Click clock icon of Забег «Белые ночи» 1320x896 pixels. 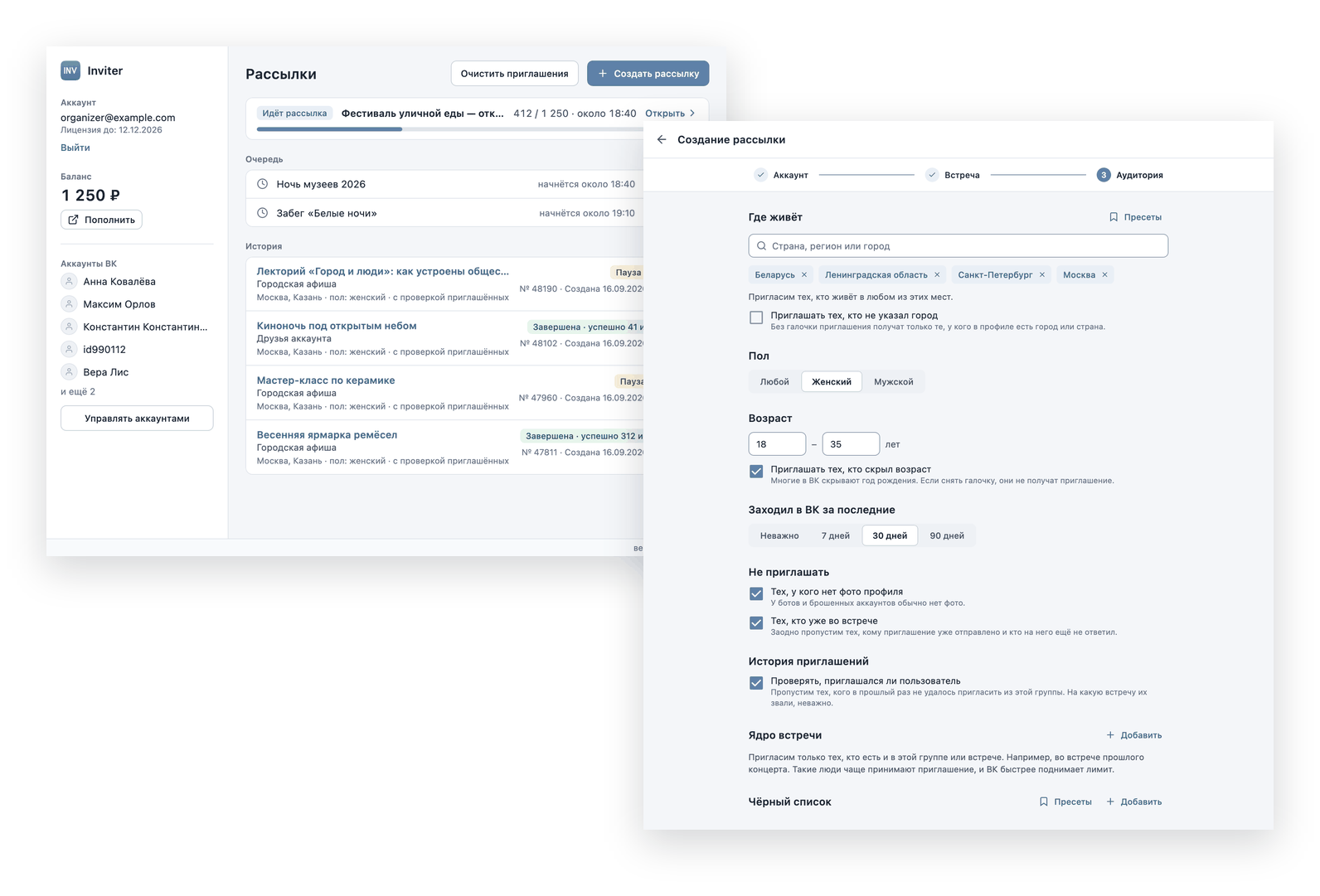(262, 213)
